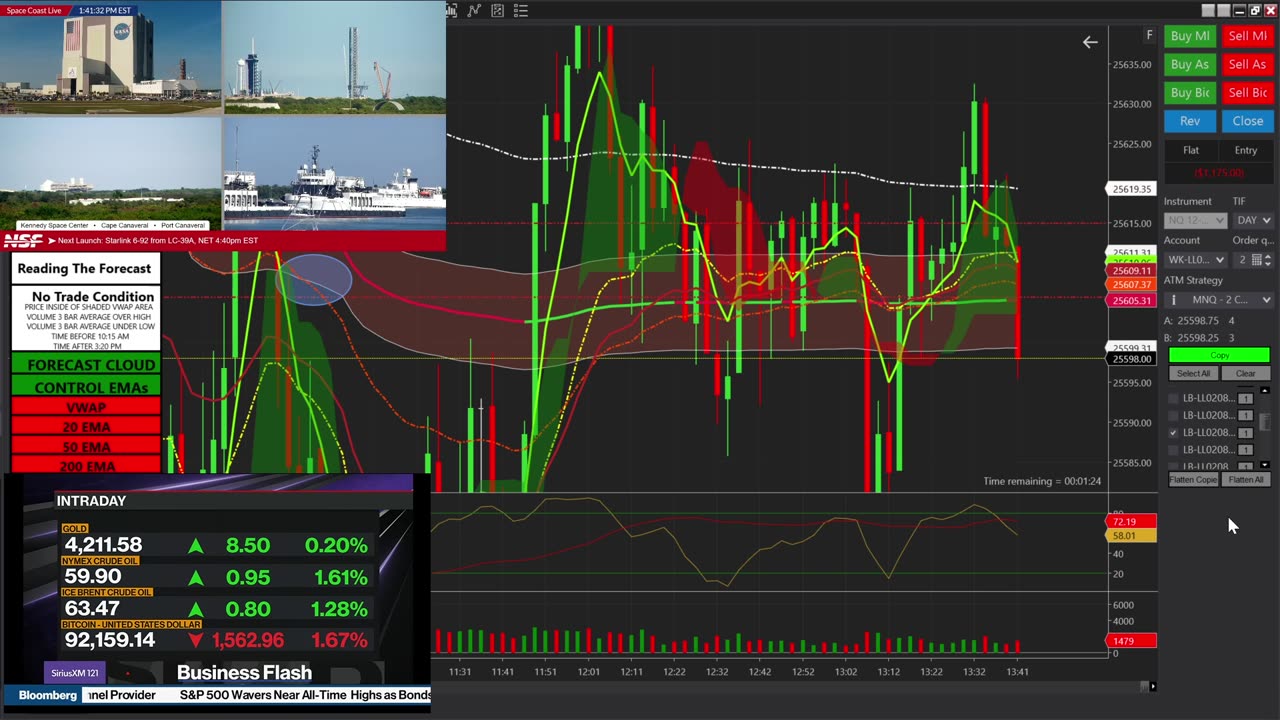Click the NSF logo on the stream

[x=22, y=240]
